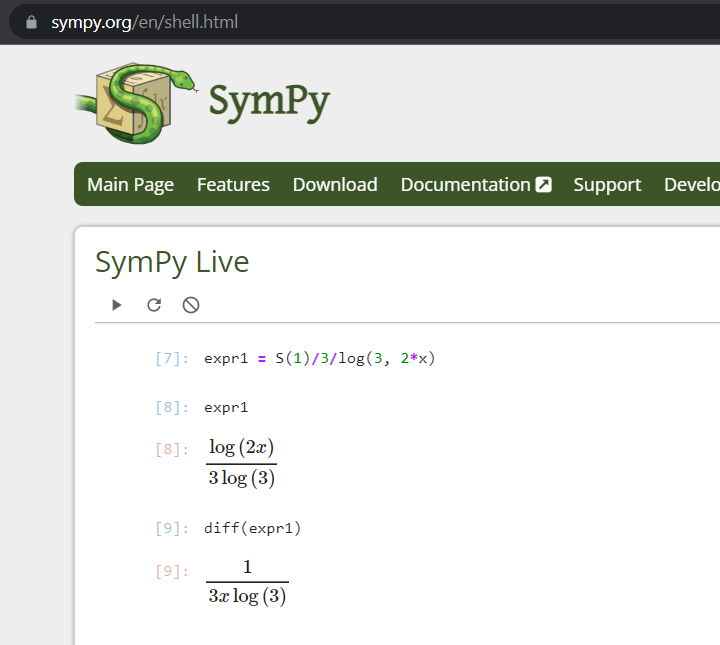Click the [7]: input prompt label

point(172,358)
